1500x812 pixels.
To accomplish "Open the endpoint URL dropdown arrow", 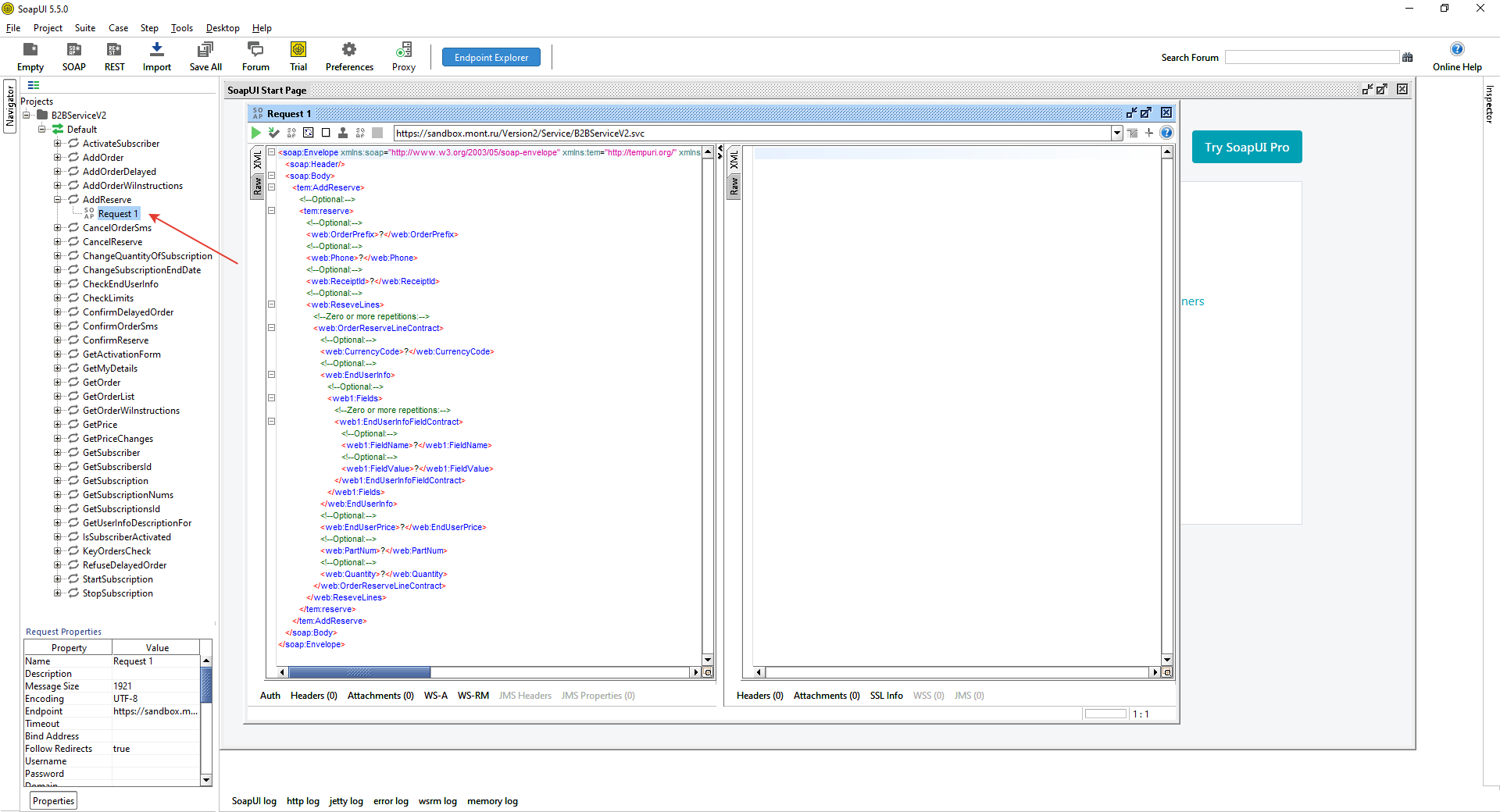I will pyautogui.click(x=1117, y=133).
